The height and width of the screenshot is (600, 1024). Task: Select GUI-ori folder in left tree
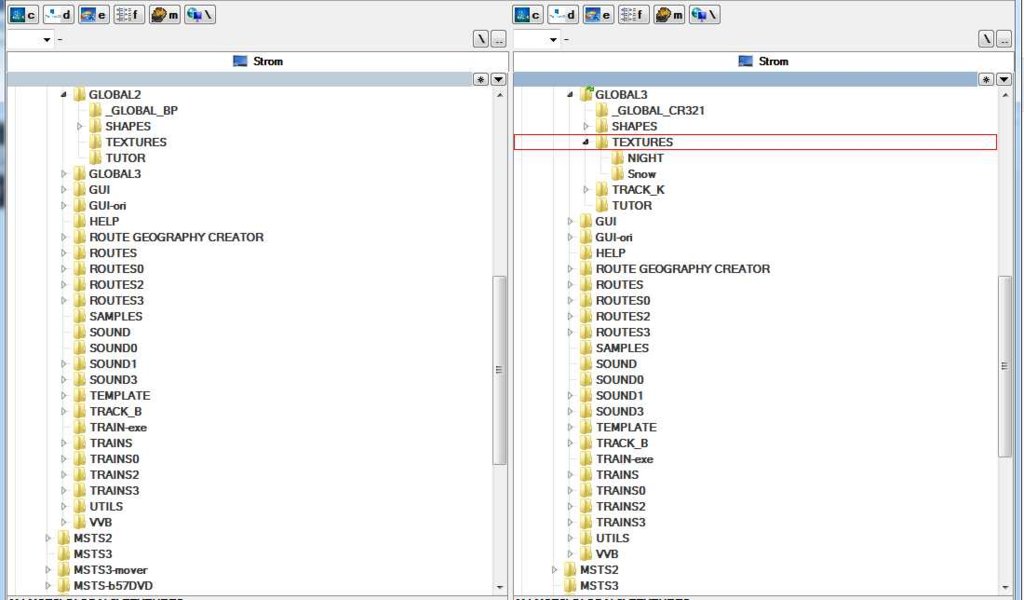point(107,205)
